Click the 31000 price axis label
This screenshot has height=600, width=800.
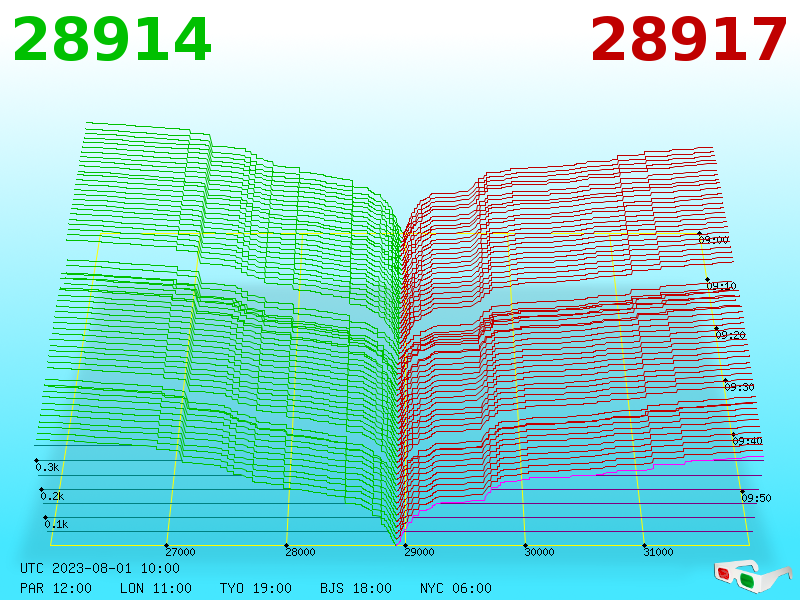tap(658, 552)
